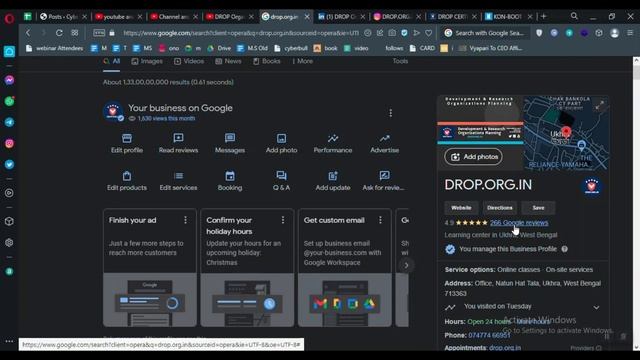Open Booking settings

230,181
